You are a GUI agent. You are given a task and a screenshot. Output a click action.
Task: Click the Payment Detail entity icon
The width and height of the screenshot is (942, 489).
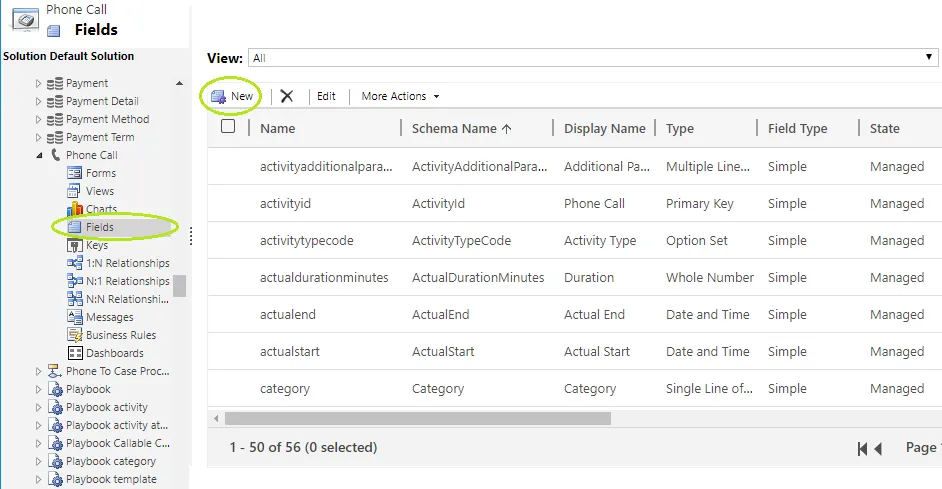point(55,101)
